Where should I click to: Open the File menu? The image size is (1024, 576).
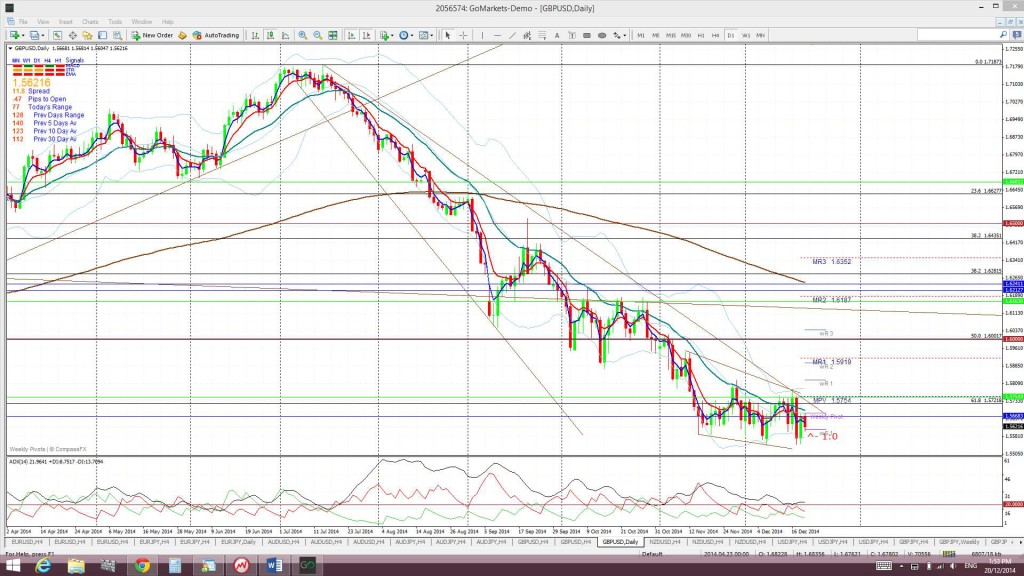coord(23,22)
